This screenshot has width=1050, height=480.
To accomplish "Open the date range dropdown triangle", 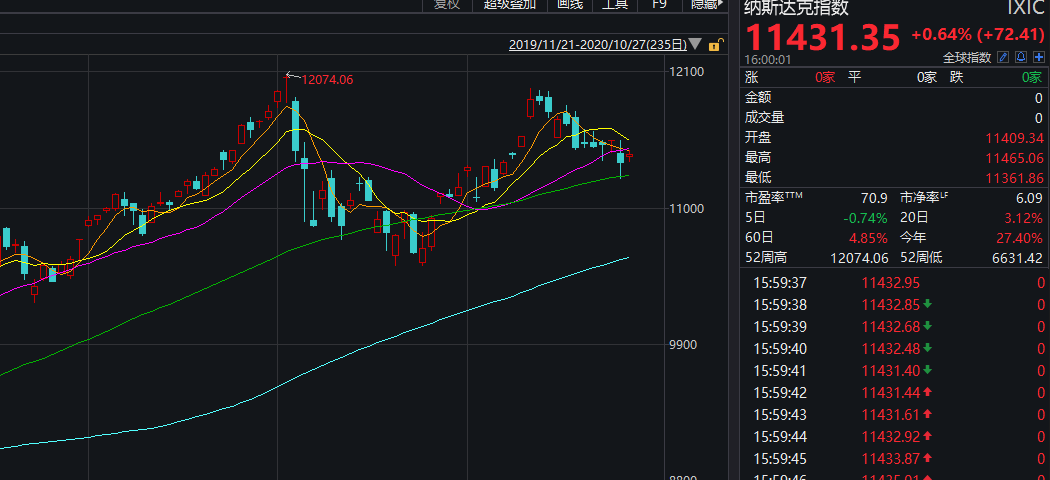I will [x=696, y=45].
